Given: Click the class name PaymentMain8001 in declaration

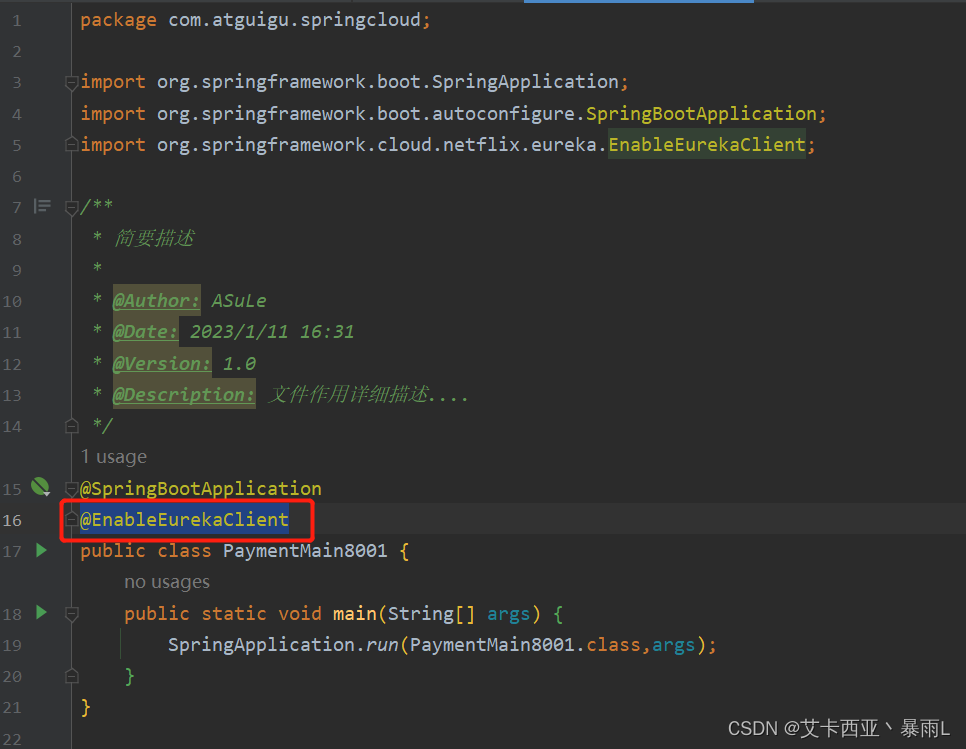Looking at the screenshot, I should (305, 551).
